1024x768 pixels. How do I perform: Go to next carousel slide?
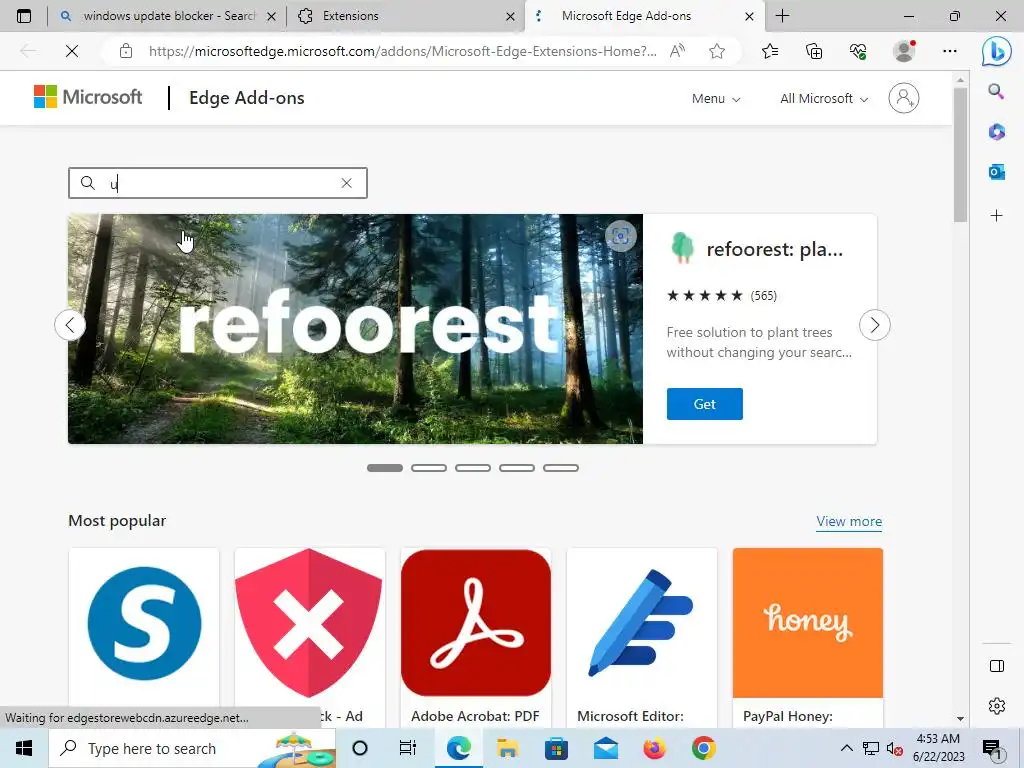(x=874, y=325)
